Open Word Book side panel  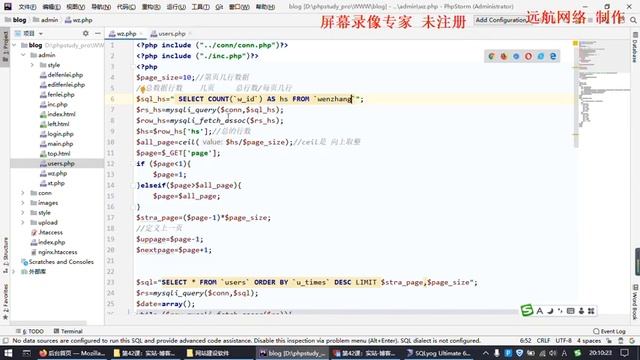635,302
